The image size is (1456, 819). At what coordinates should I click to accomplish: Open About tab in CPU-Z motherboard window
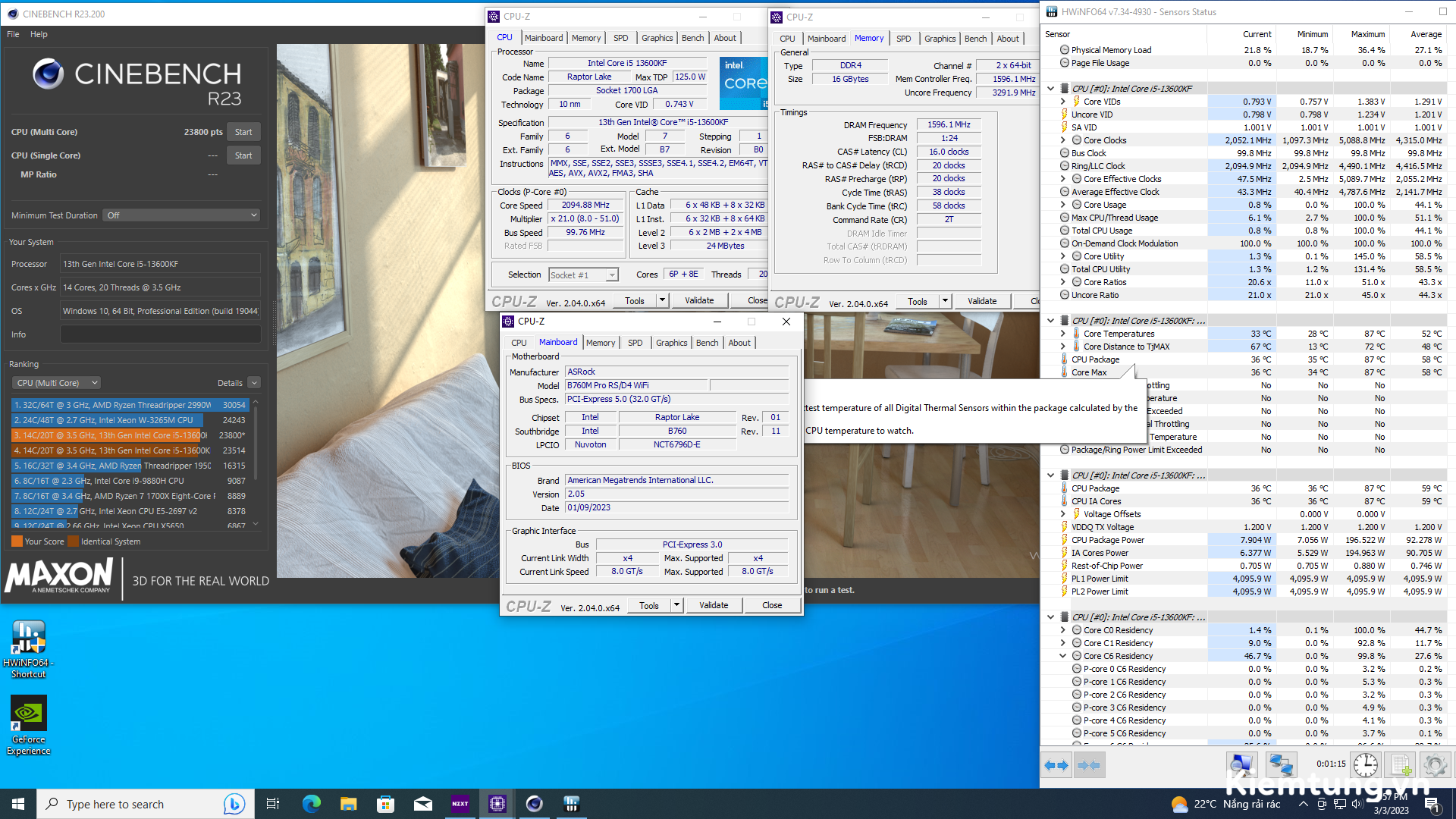[x=739, y=343]
